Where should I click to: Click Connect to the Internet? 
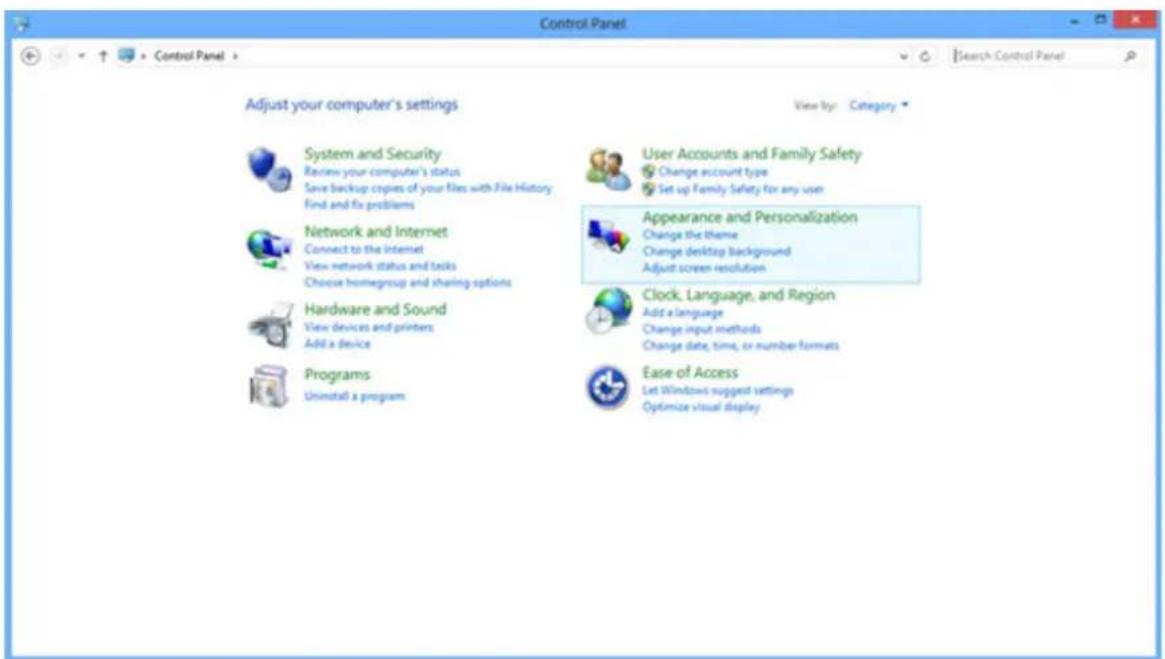(x=363, y=249)
